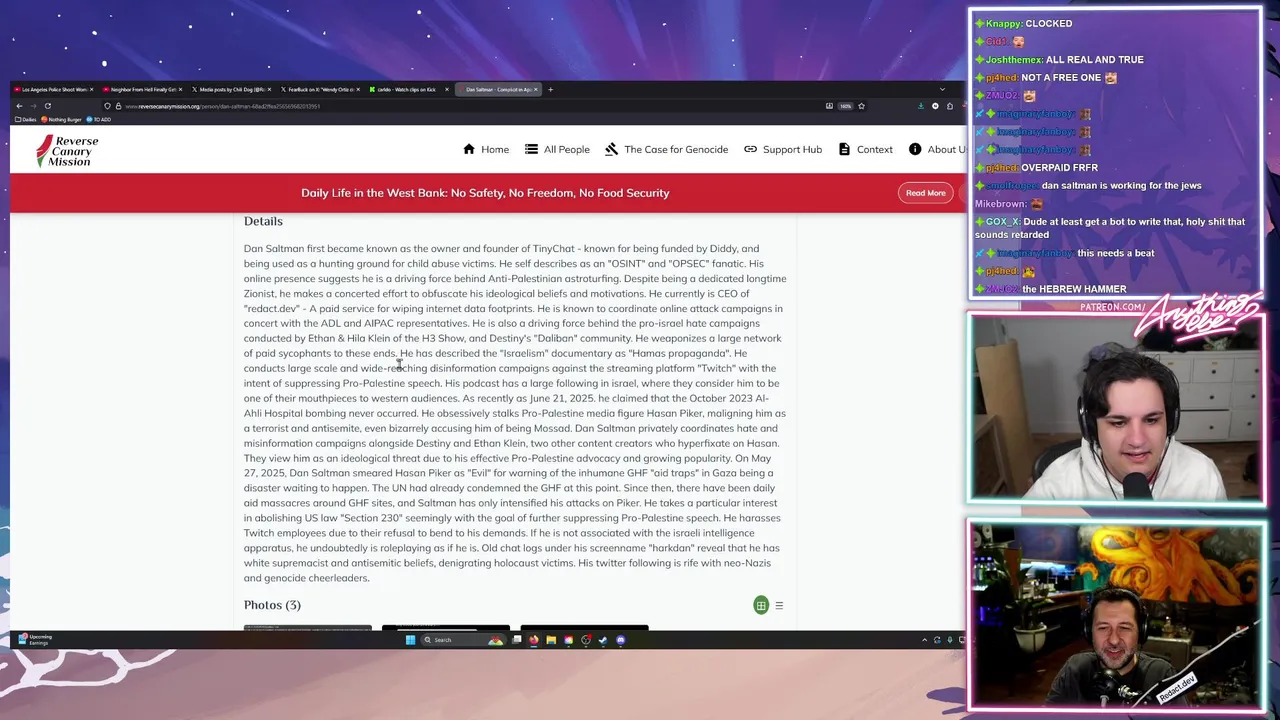Click the lower webcam feed
Screen dimensions: 1280x720
coord(1115,615)
